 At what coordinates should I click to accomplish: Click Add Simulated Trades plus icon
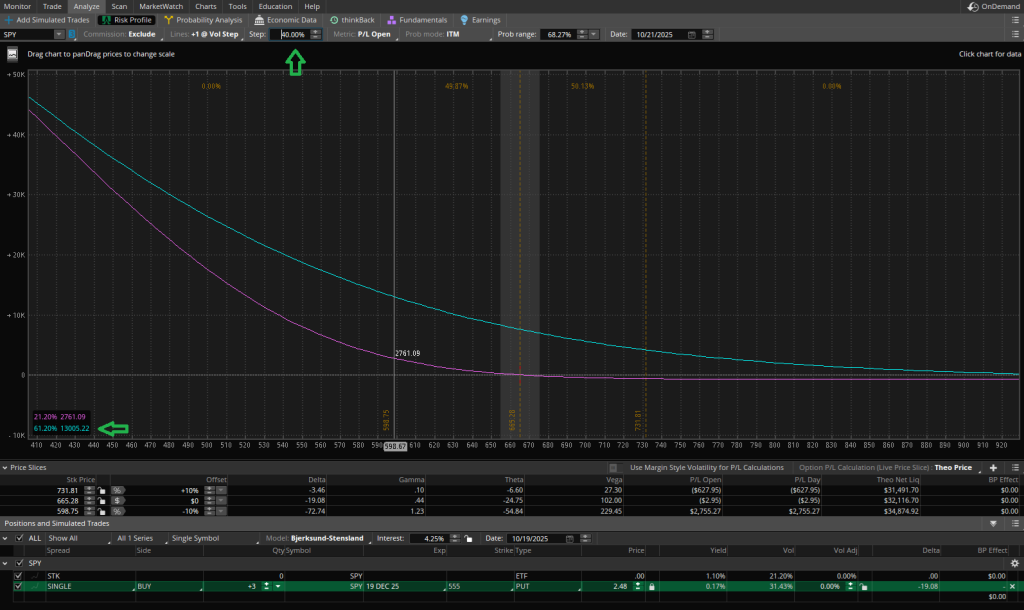pyautogui.click(x=8, y=19)
